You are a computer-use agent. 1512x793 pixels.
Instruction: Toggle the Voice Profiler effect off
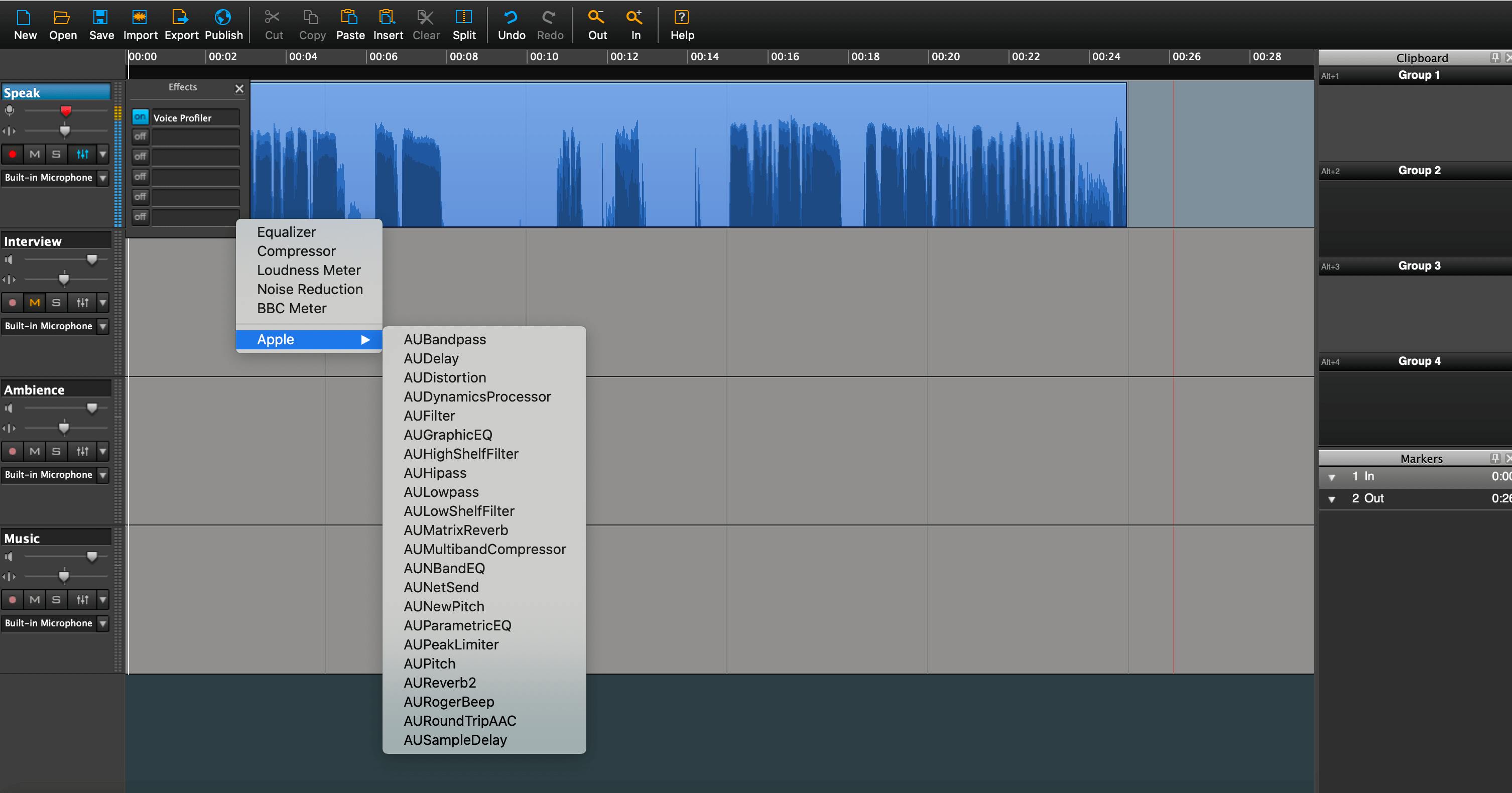point(140,117)
